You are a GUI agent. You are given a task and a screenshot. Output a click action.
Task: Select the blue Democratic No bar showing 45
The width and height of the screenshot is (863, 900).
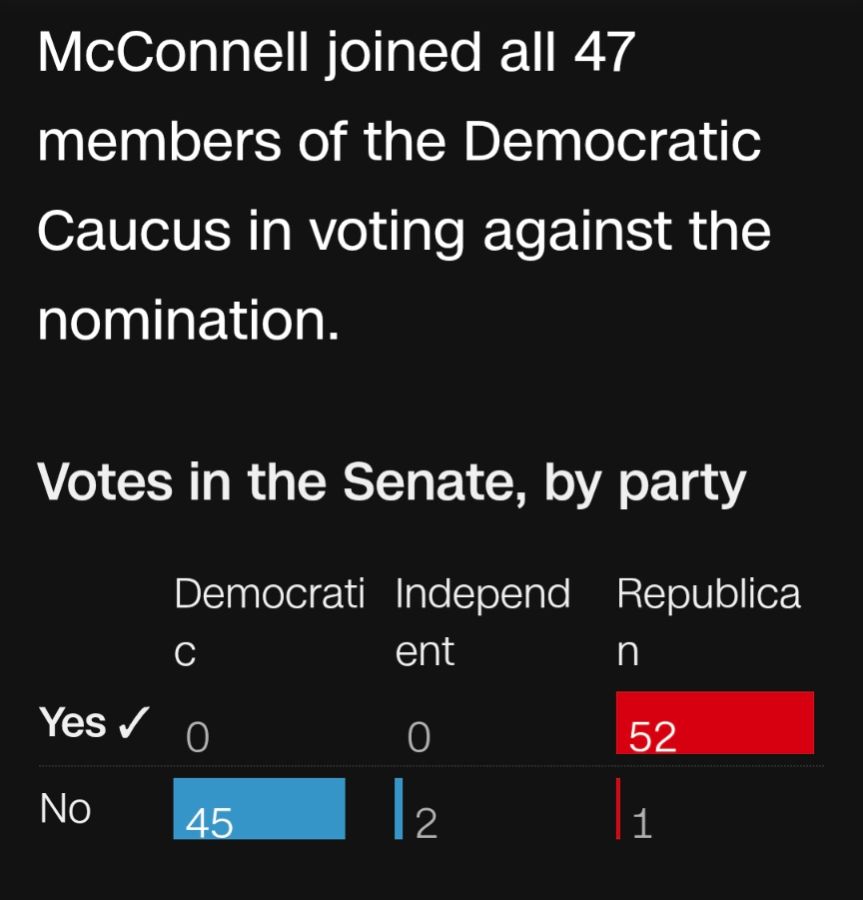coord(259,809)
